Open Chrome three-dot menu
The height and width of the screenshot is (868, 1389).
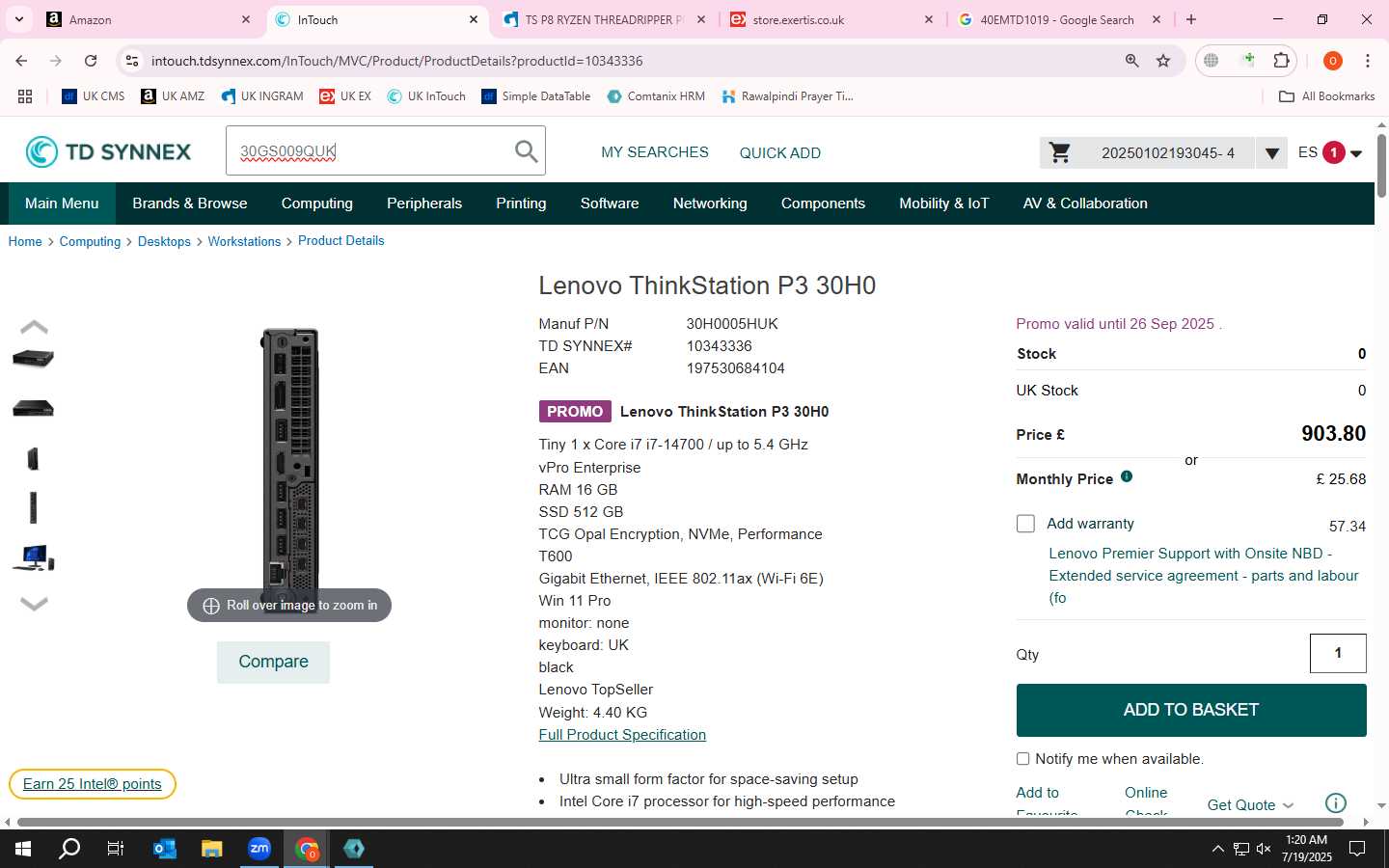(1368, 61)
